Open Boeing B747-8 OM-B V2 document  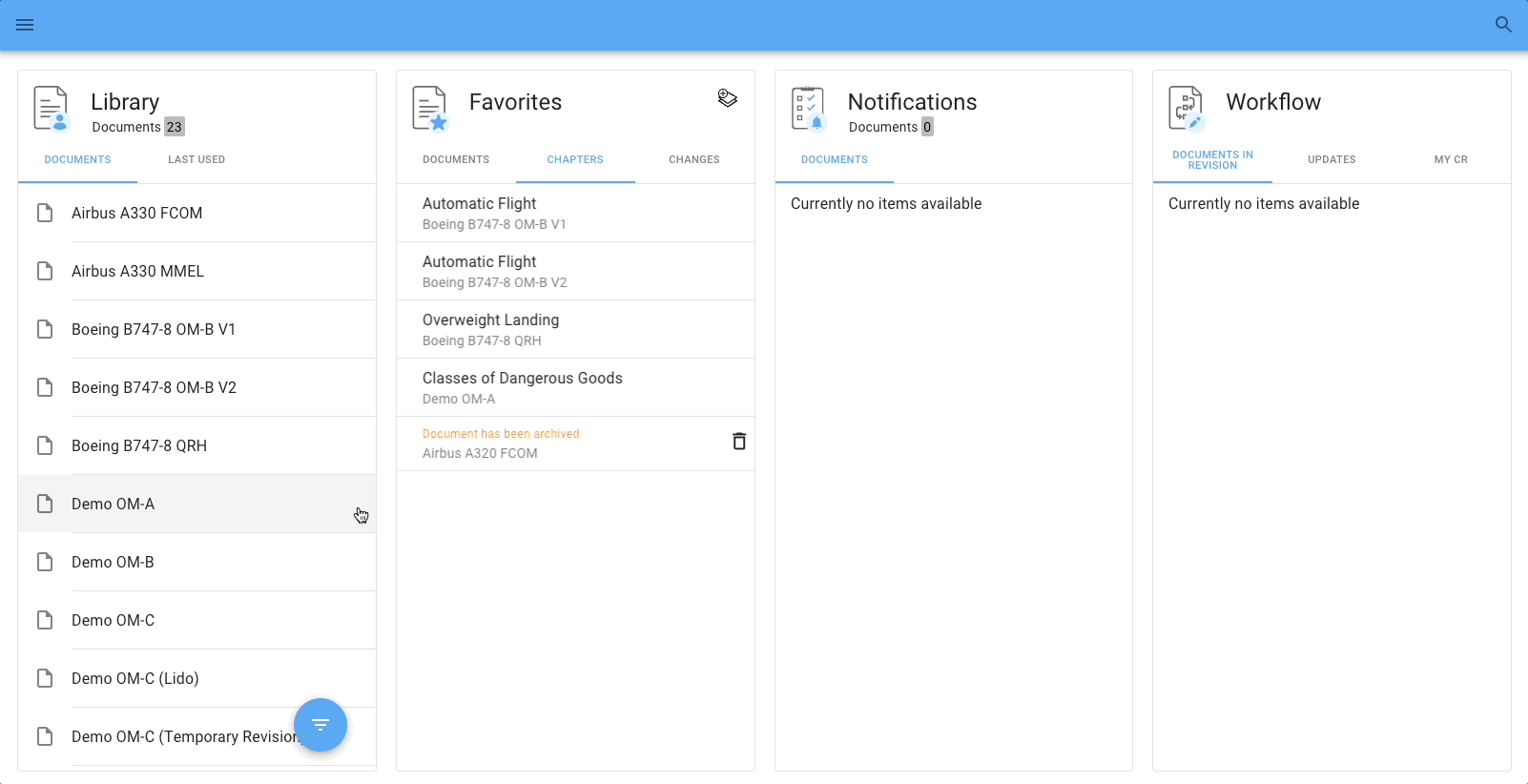click(196, 387)
